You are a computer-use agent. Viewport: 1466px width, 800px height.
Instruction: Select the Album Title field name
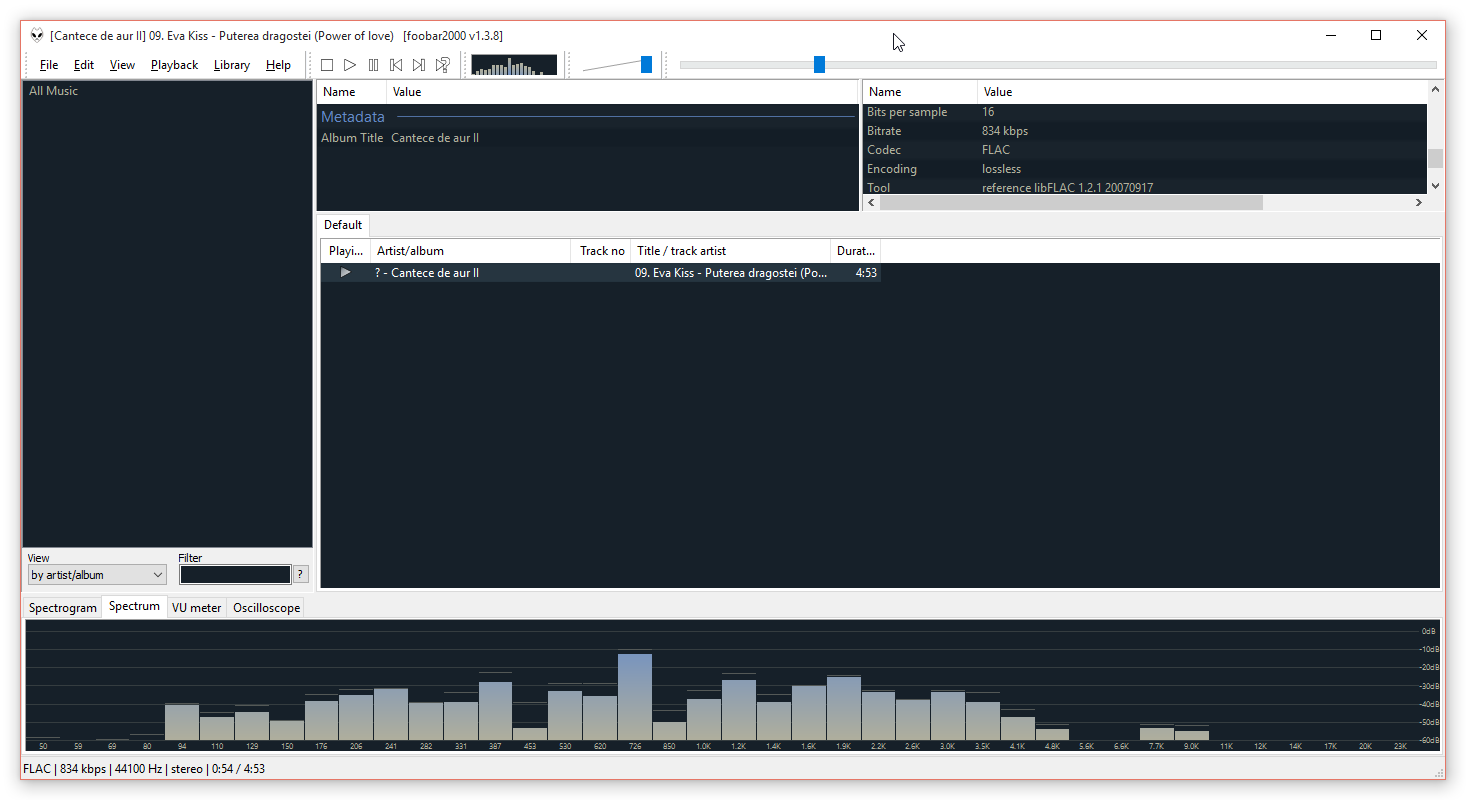(x=352, y=138)
